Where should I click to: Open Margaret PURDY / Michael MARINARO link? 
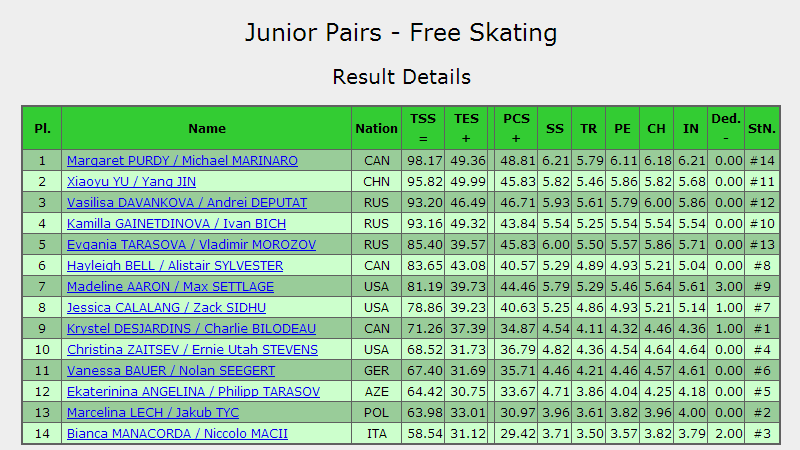pyautogui.click(x=182, y=161)
